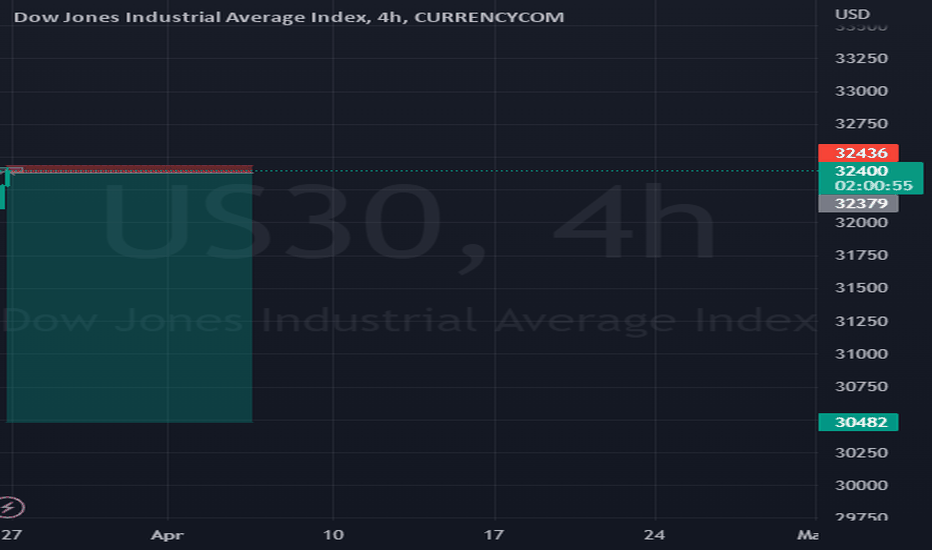Click the 30250 price axis label
This screenshot has width=932, height=550.
tap(861, 452)
